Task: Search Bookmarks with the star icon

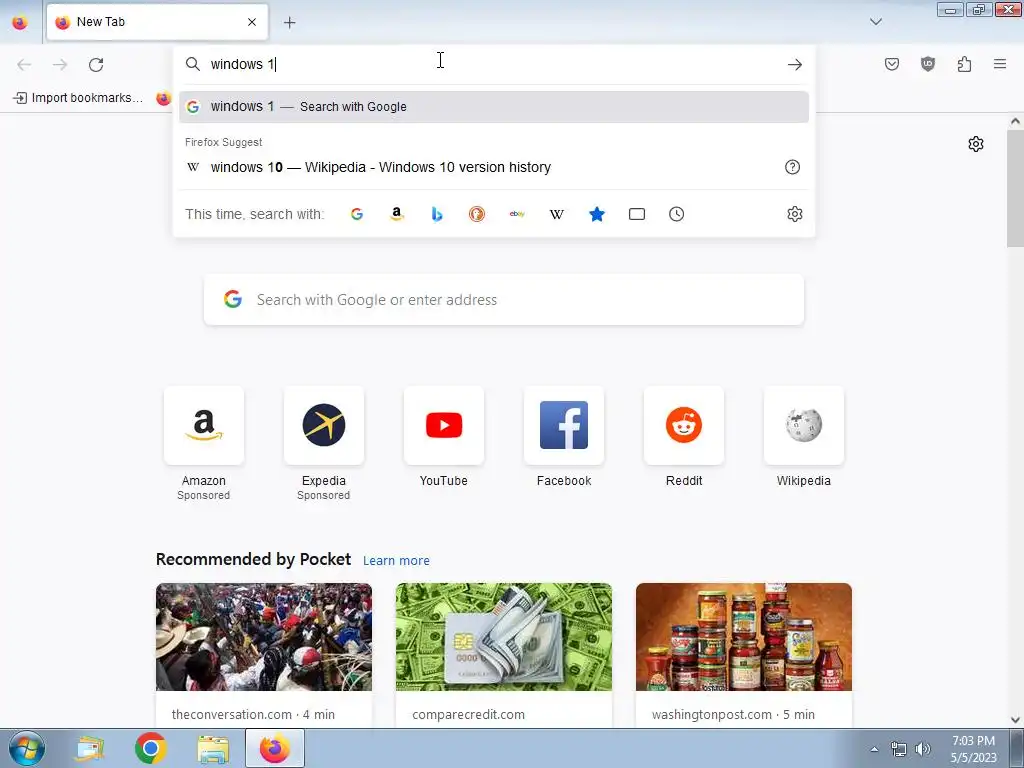Action: (597, 214)
